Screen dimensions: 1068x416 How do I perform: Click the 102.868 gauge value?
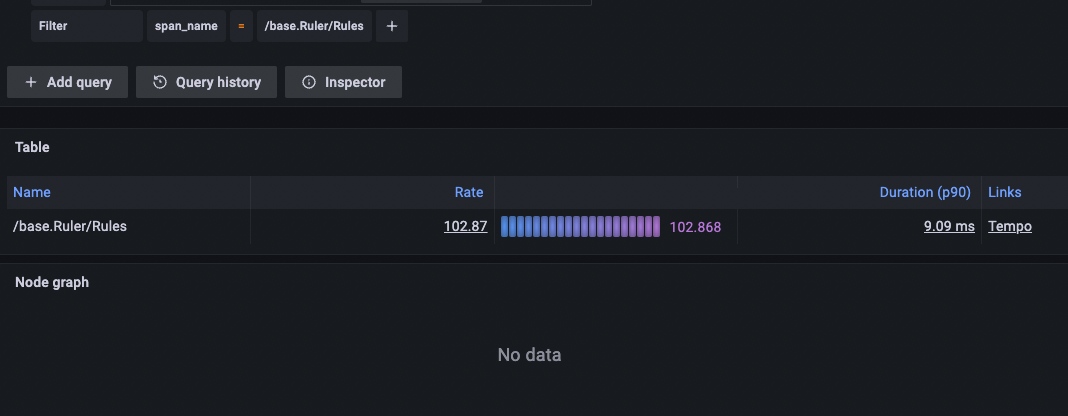click(x=695, y=227)
